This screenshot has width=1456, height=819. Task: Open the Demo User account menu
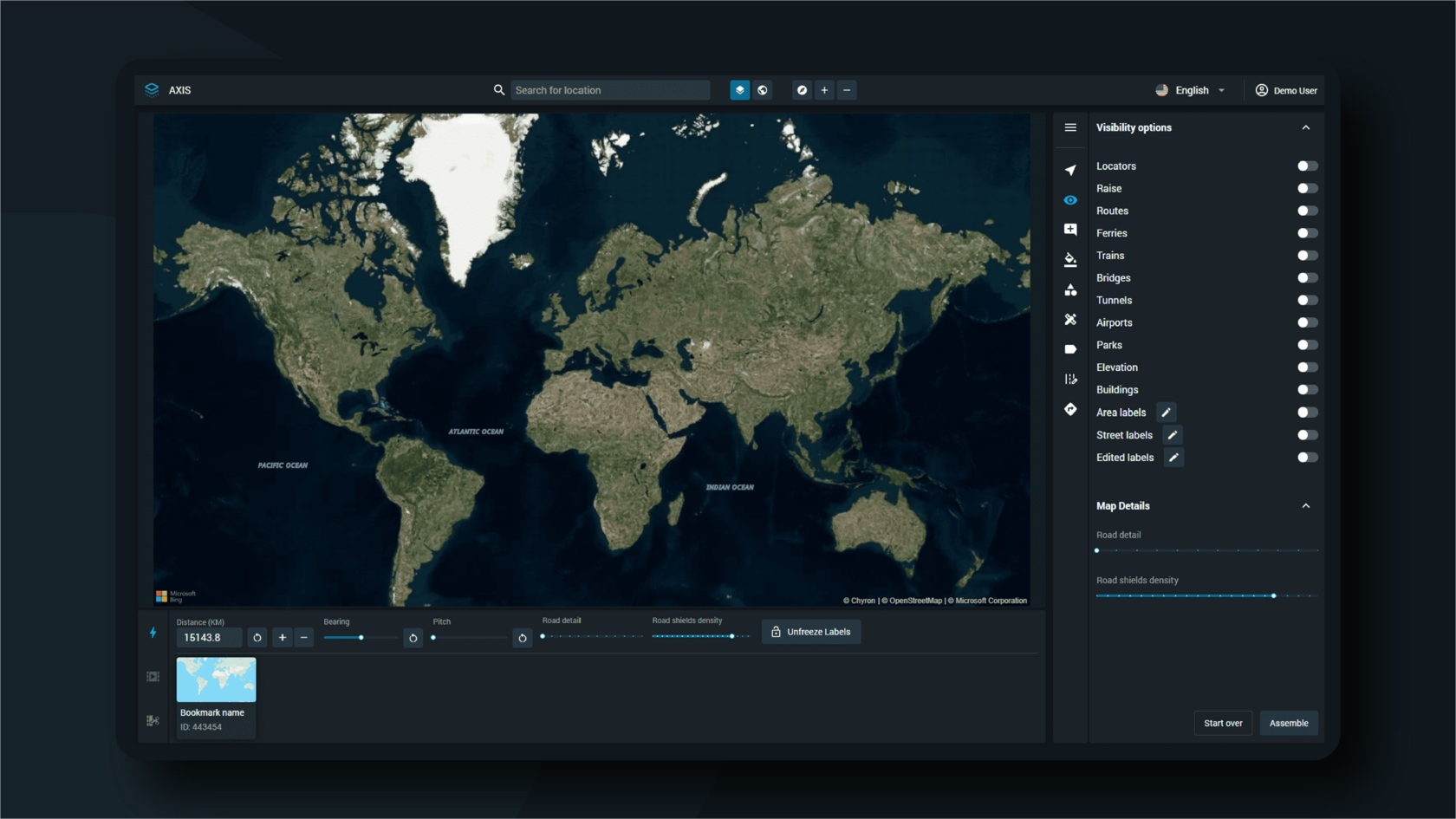pos(1286,90)
